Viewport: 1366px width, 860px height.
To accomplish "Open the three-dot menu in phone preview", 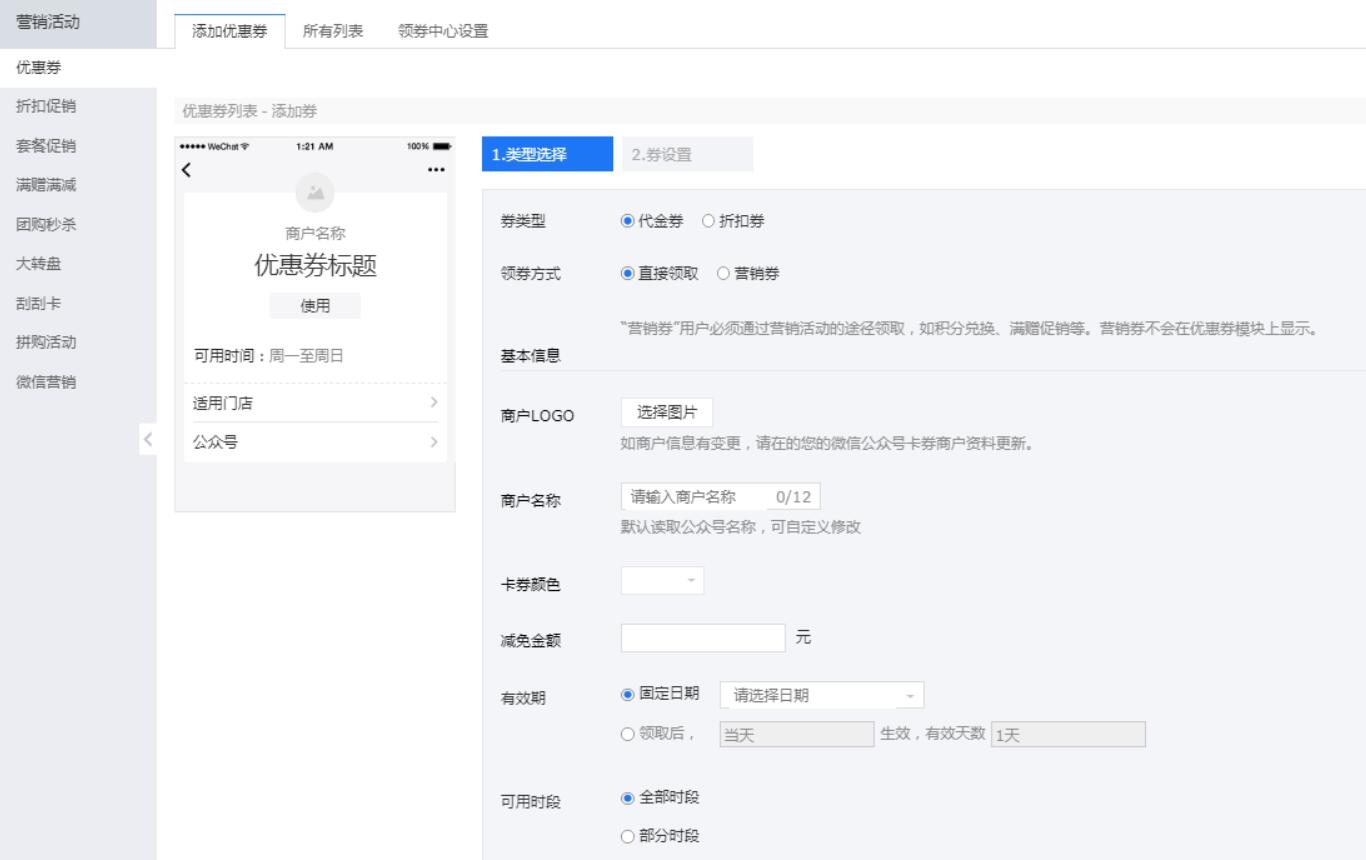I will (435, 169).
